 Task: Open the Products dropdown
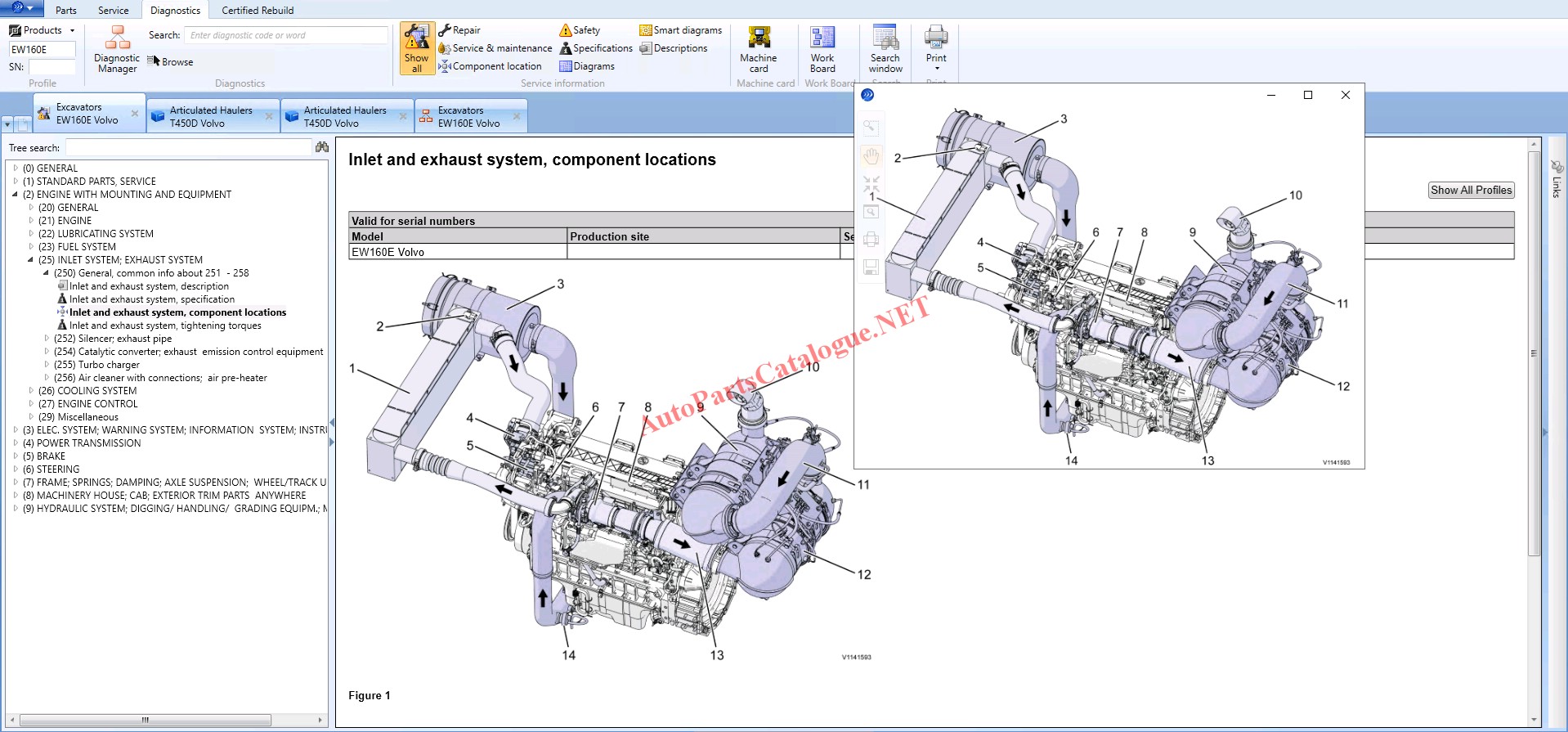[x=43, y=30]
